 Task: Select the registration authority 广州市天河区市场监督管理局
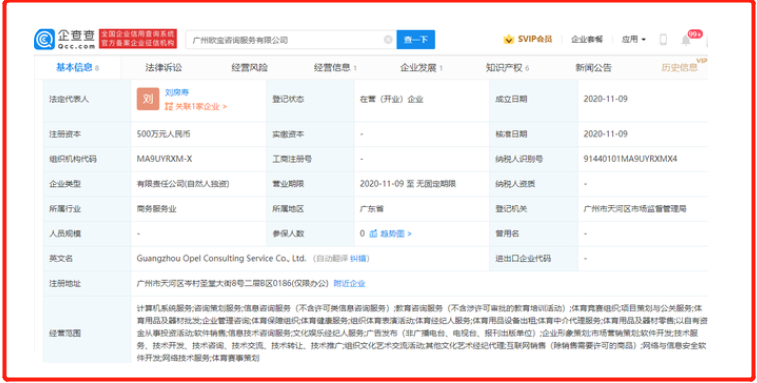(635, 209)
